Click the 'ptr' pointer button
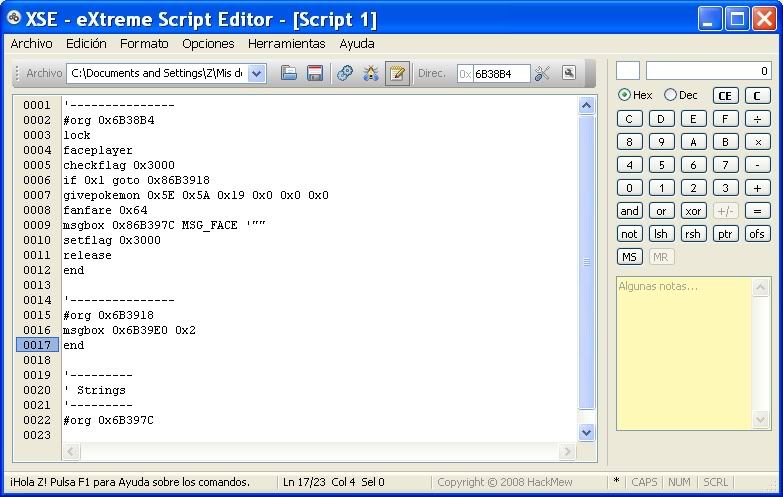The image size is (783, 497). coord(725,234)
